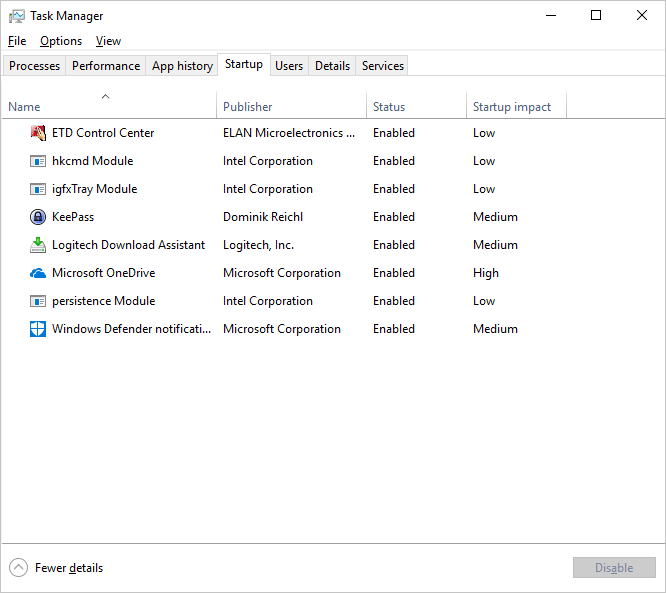Image resolution: width=666 pixels, height=593 pixels.
Task: Switch to the Users tab
Action: [289, 66]
